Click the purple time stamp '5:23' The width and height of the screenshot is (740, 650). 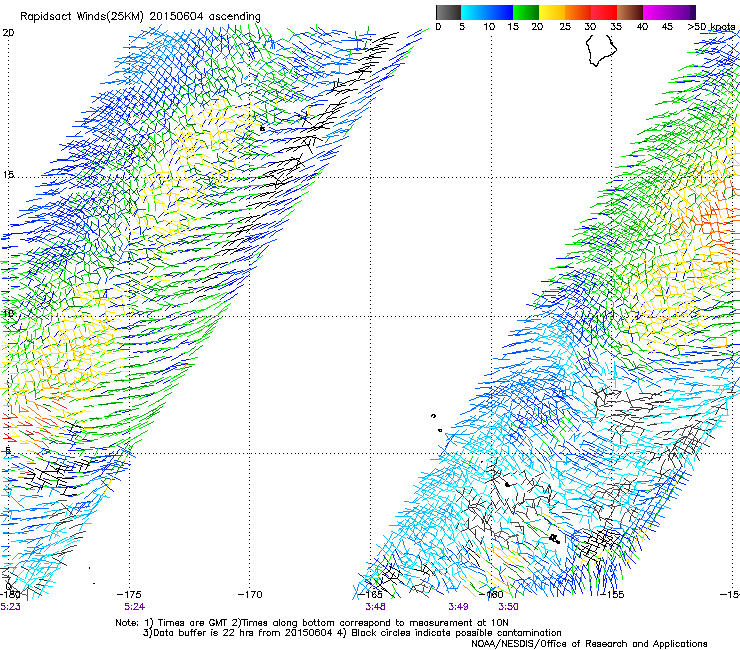pyautogui.click(x=10, y=607)
